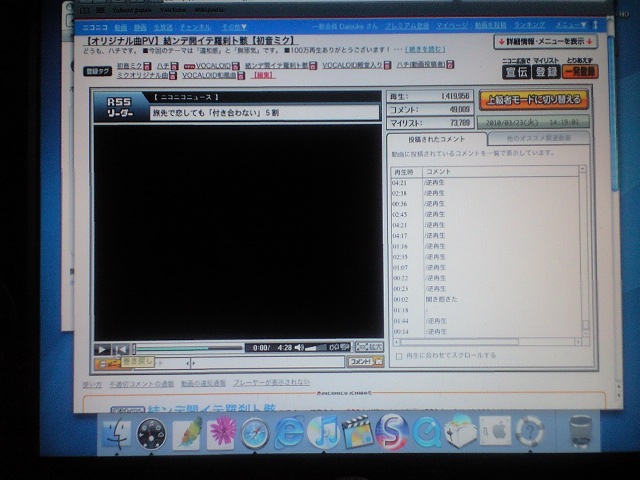Click the 初音ミク tag link
Image resolution: width=640 pixels, height=480 pixels.
[130, 66]
